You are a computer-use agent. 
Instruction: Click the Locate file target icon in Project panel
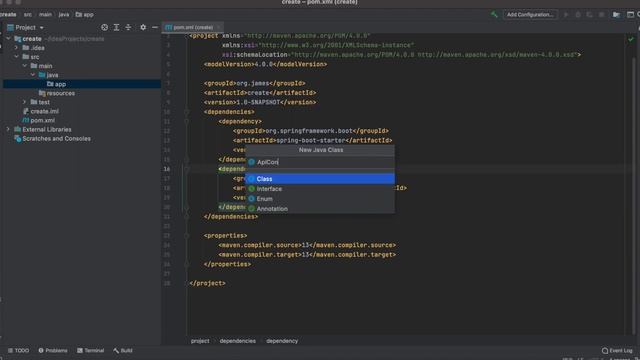(104, 27)
